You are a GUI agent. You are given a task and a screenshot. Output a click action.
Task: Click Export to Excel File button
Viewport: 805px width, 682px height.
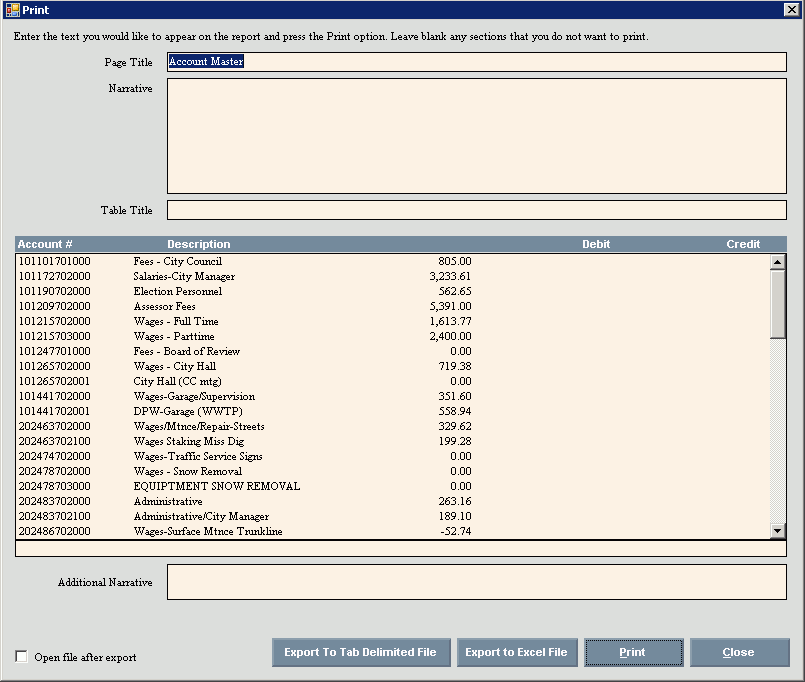(x=516, y=652)
